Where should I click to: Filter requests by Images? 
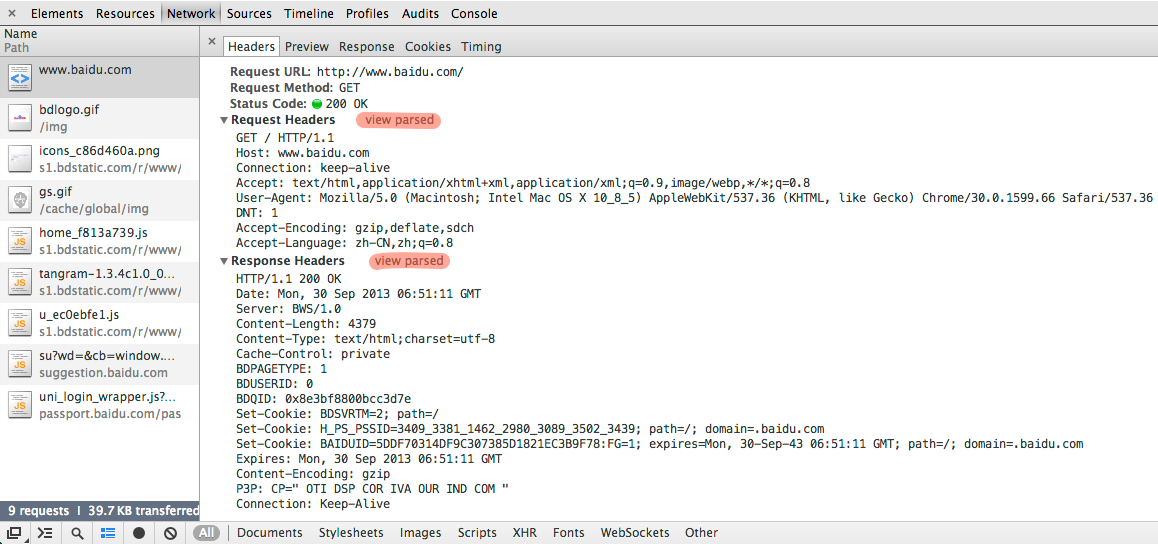[420, 532]
